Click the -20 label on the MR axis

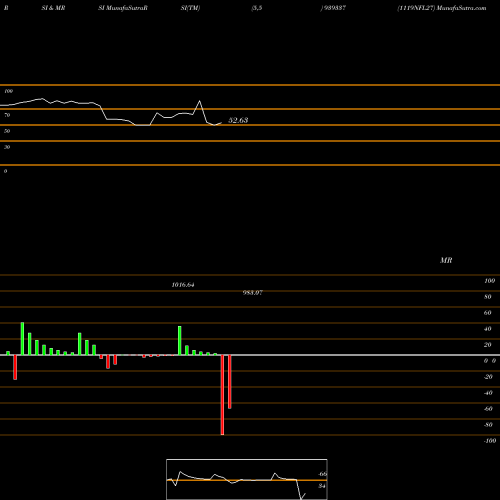(x=488, y=377)
